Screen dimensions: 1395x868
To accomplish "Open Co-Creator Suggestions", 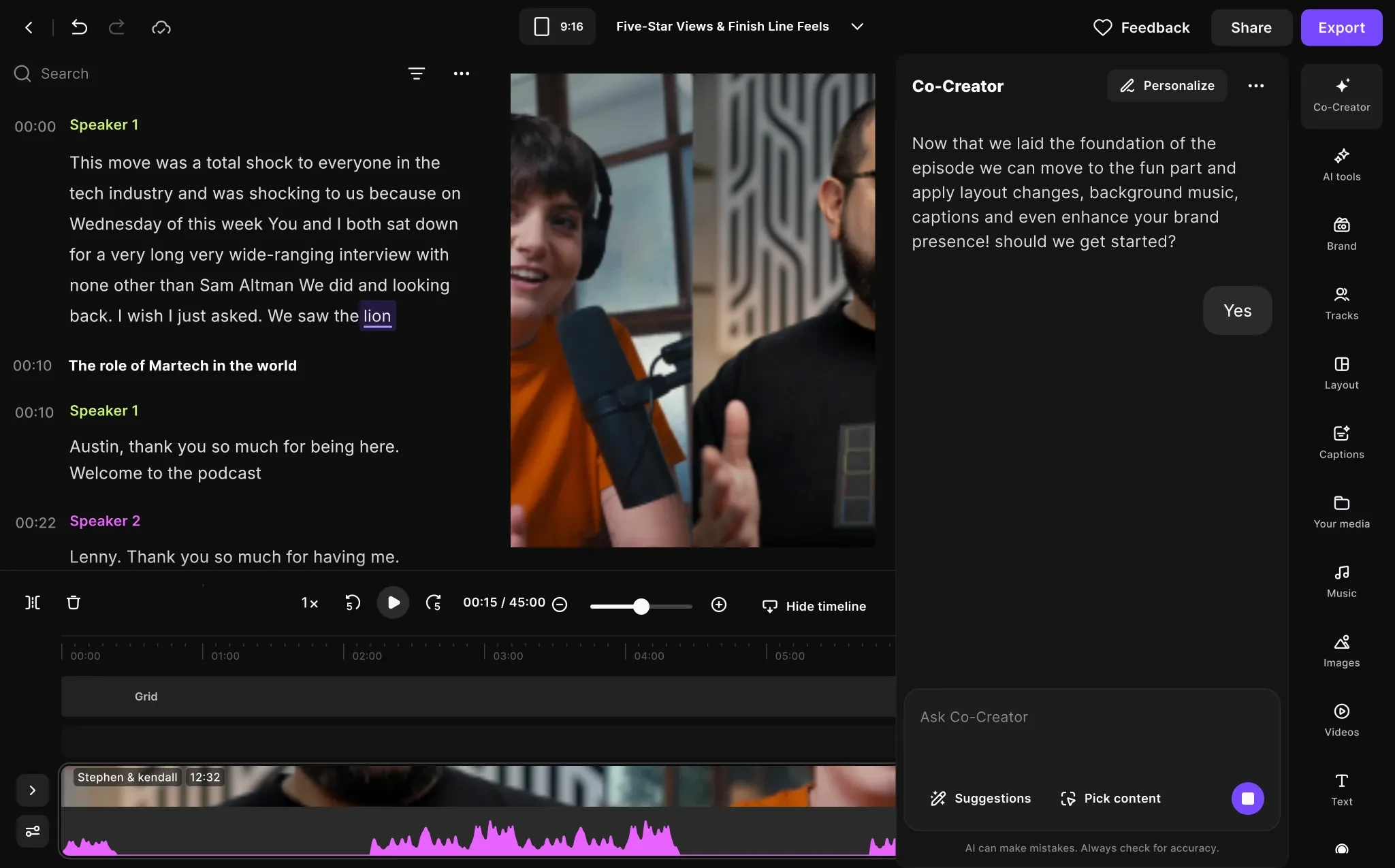I will pos(980,799).
